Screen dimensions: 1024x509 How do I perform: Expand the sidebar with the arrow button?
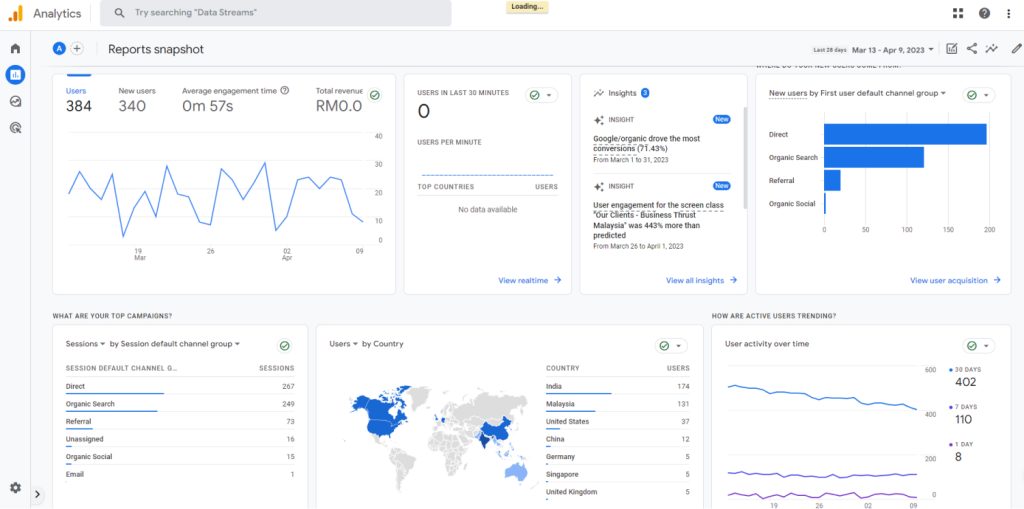[x=37, y=495]
